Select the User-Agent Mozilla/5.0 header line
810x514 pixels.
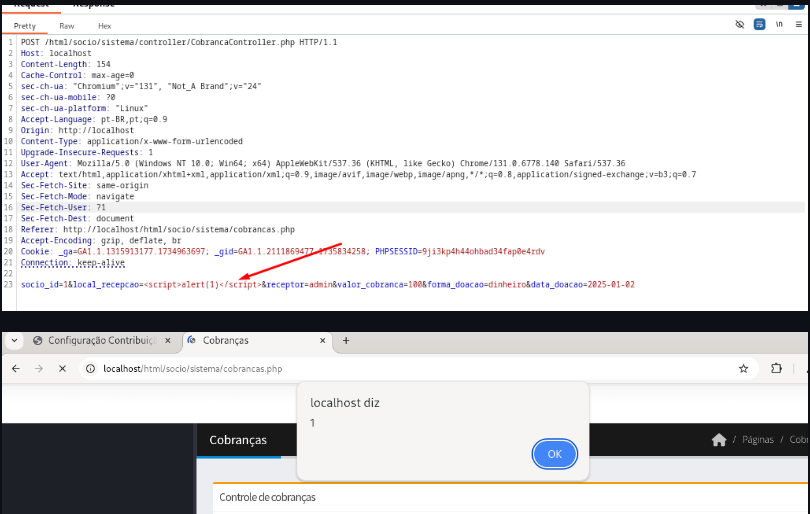[323, 163]
